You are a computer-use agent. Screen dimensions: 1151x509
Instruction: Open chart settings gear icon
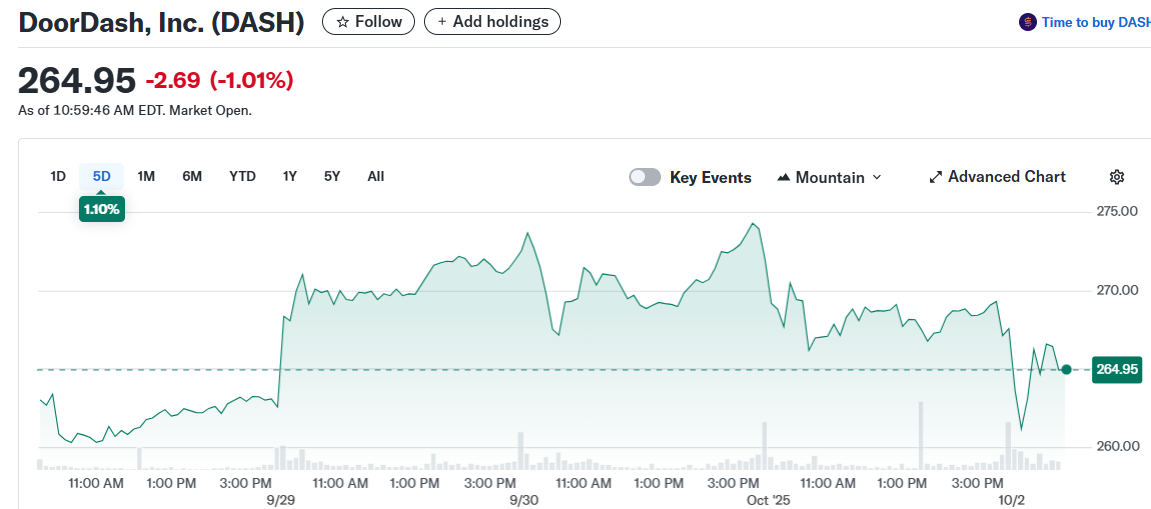1117,177
